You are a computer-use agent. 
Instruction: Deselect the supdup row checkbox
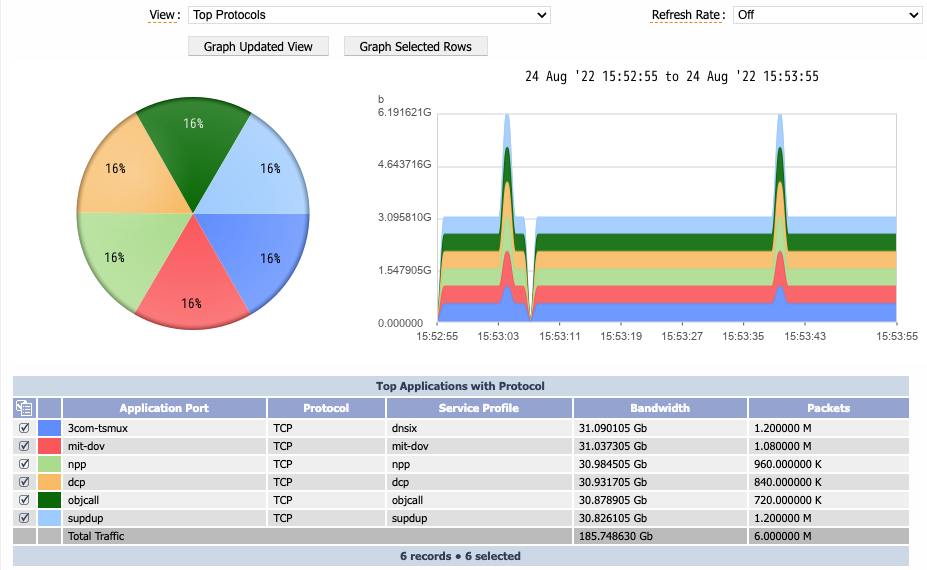pyautogui.click(x=24, y=518)
